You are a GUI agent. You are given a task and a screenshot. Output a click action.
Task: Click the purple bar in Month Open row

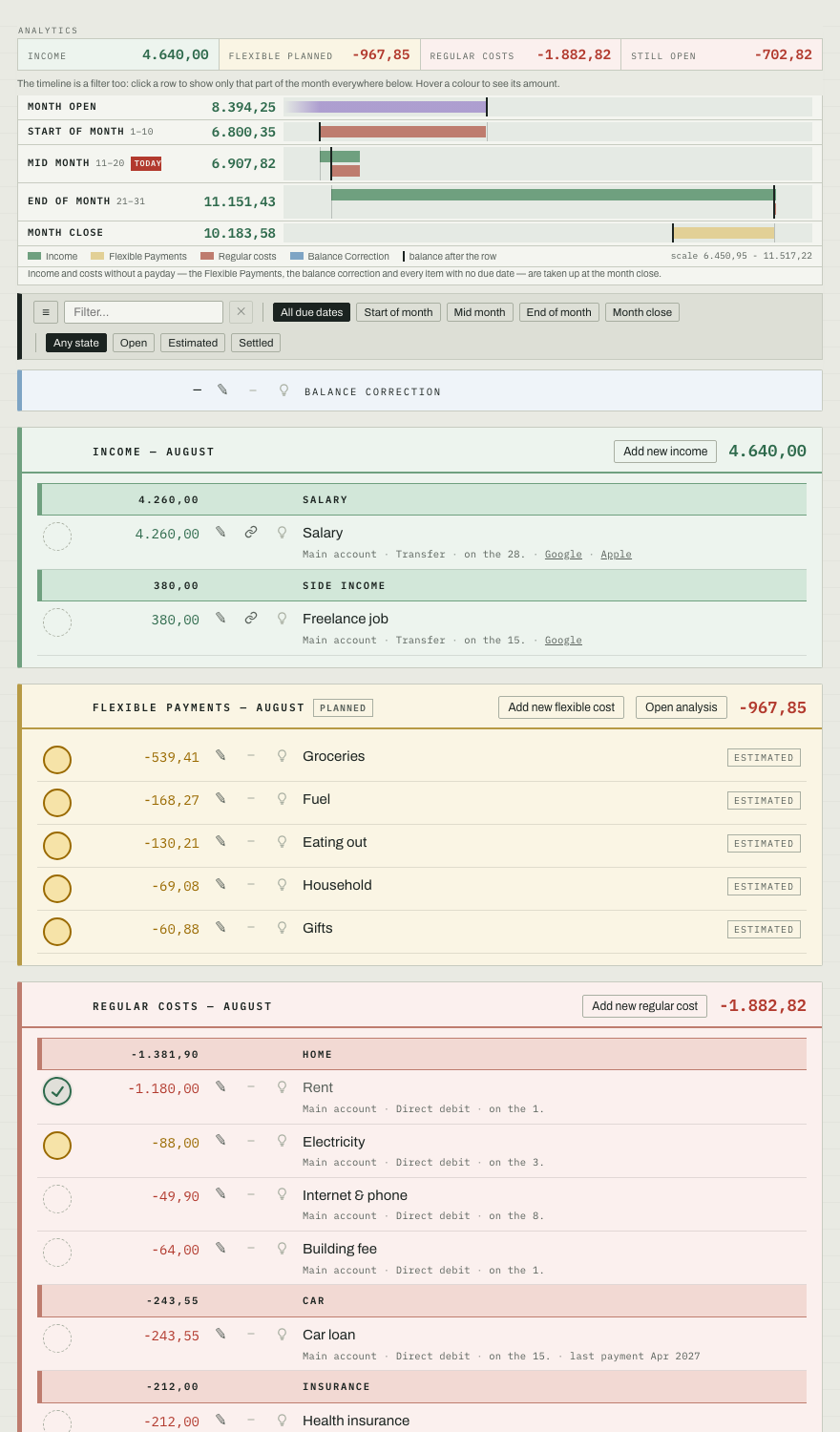(387, 107)
